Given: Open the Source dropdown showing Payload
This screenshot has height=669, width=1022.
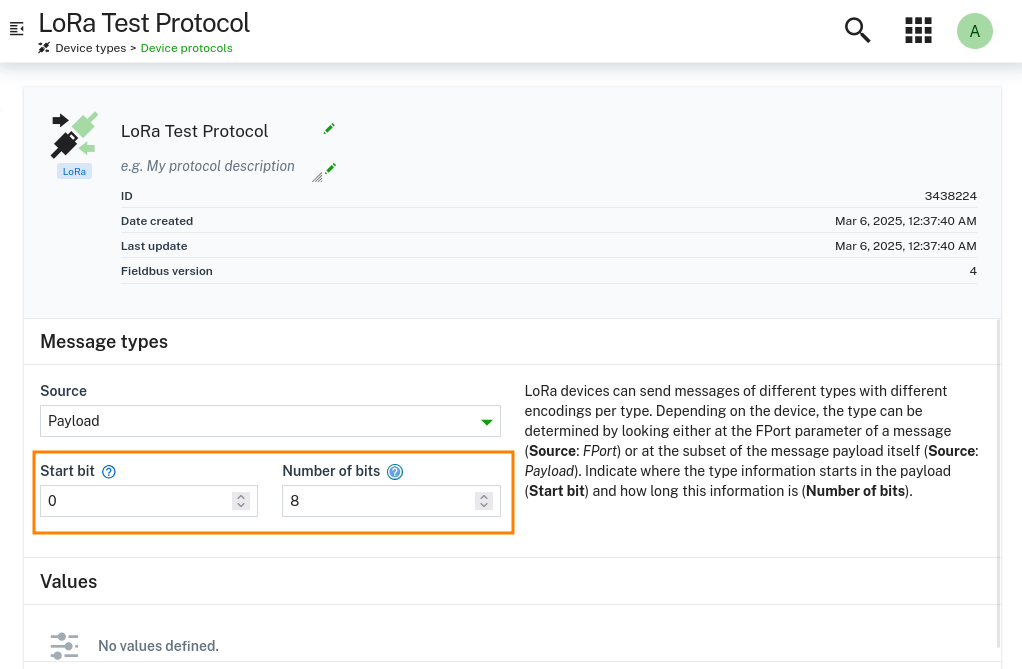Looking at the screenshot, I should click(x=270, y=420).
